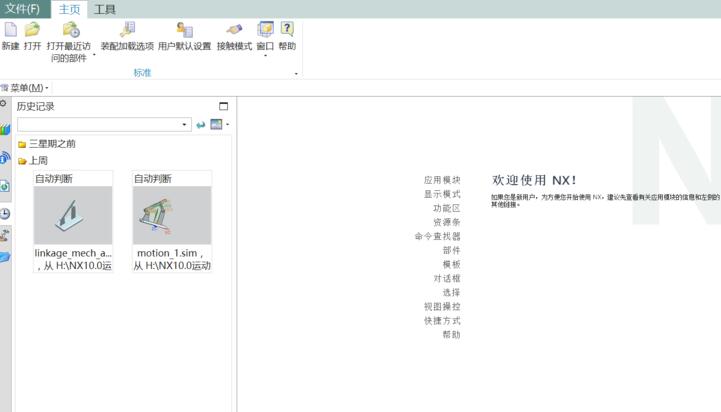Click the Command Finder (命令查找器) link
Image resolution: width=721 pixels, height=412 pixels.
click(x=437, y=236)
